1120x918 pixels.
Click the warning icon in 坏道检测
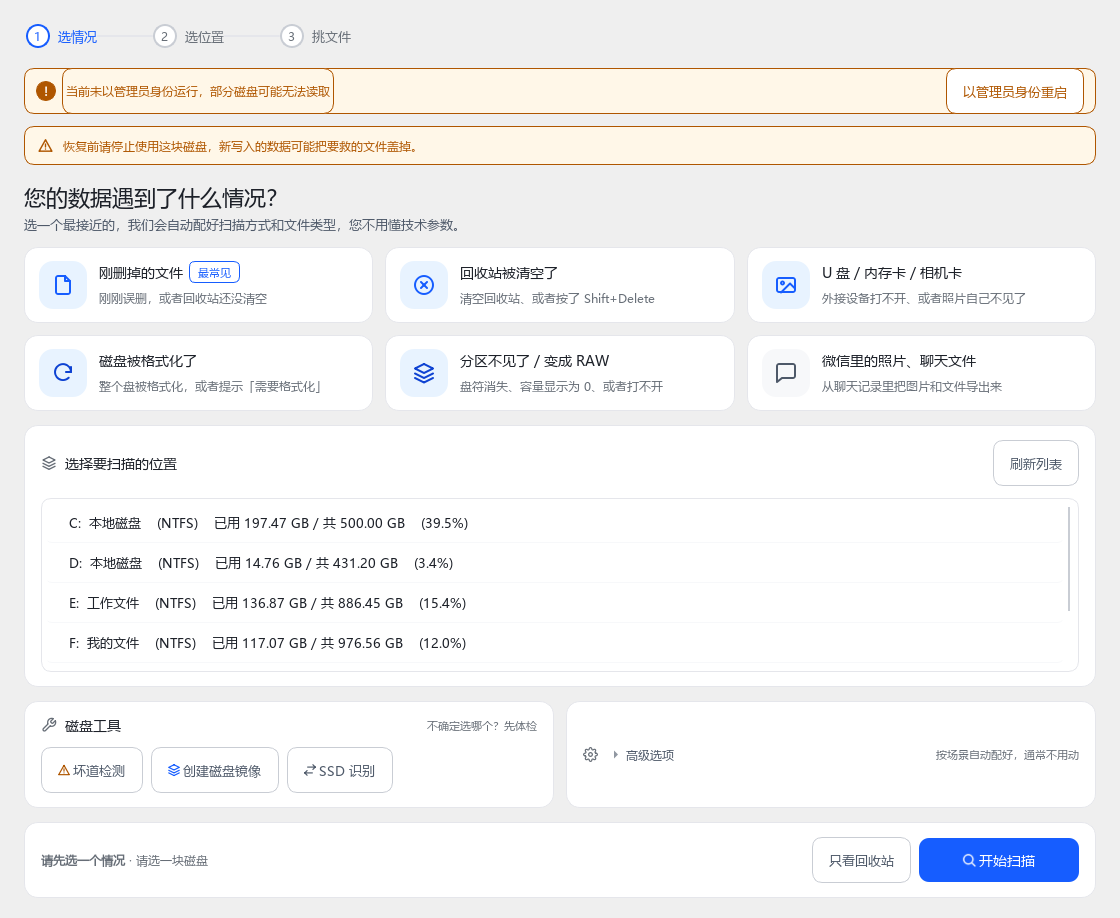click(64, 770)
